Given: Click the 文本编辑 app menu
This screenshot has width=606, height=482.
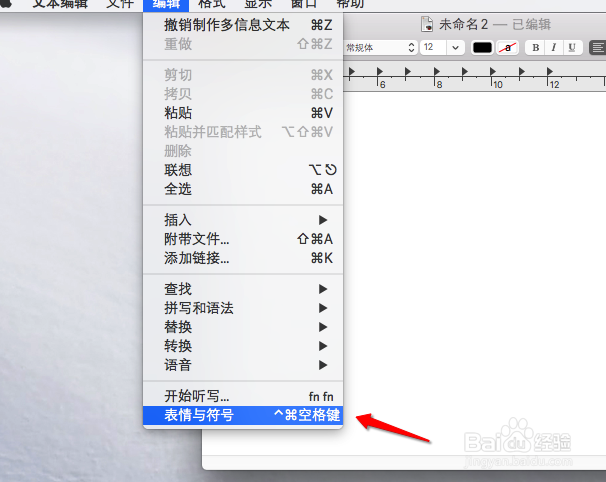Looking at the screenshot, I should pos(60,4).
